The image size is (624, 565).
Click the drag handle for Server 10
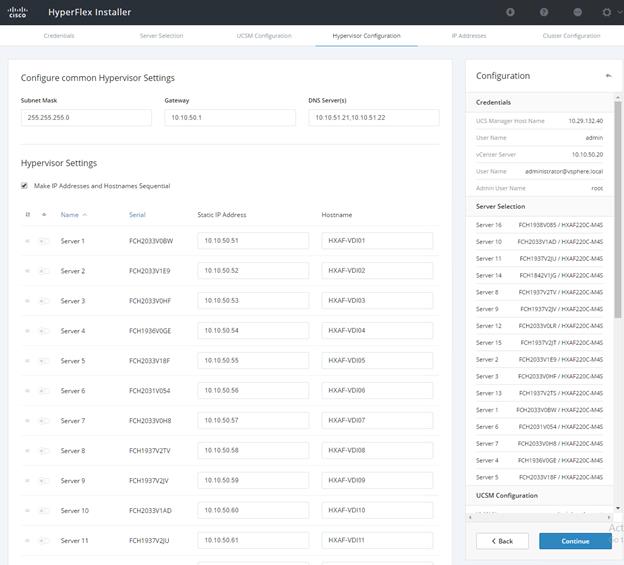(x=27, y=510)
